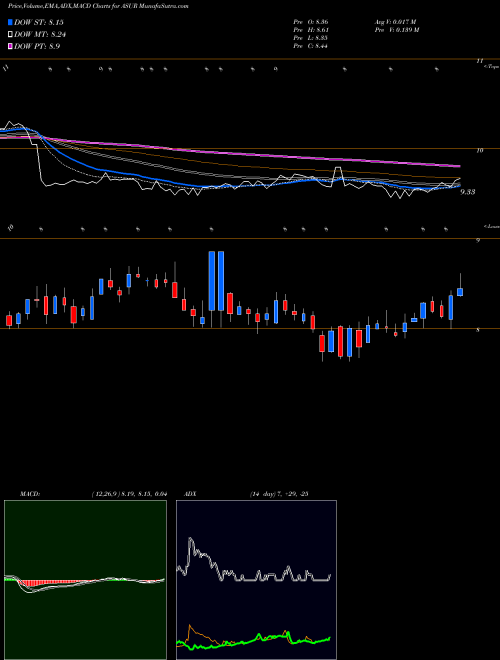Click the 8 axis label on candlestick chart
This screenshot has width=500, height=660.
pyautogui.click(x=478, y=330)
